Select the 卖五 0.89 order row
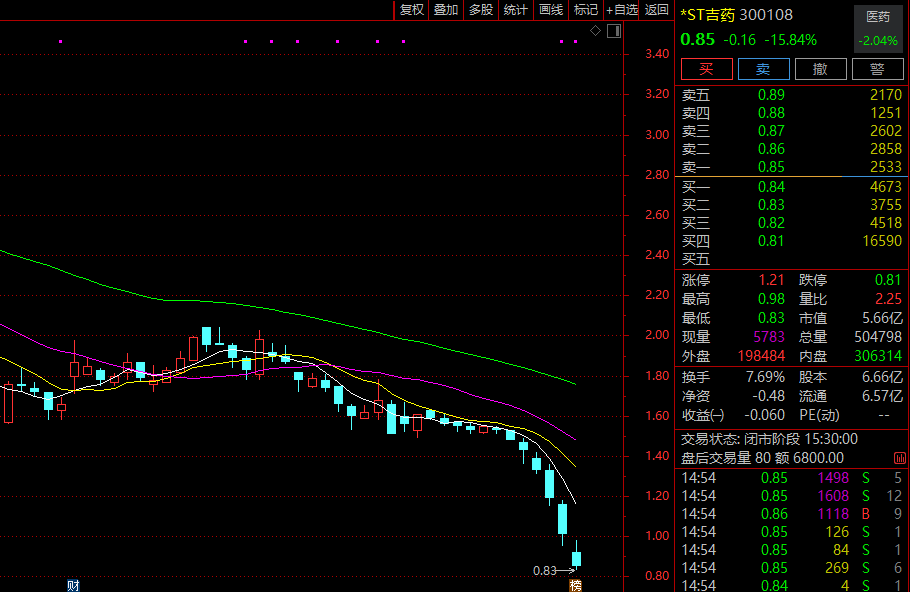Image resolution: width=910 pixels, height=592 pixels. pos(792,95)
